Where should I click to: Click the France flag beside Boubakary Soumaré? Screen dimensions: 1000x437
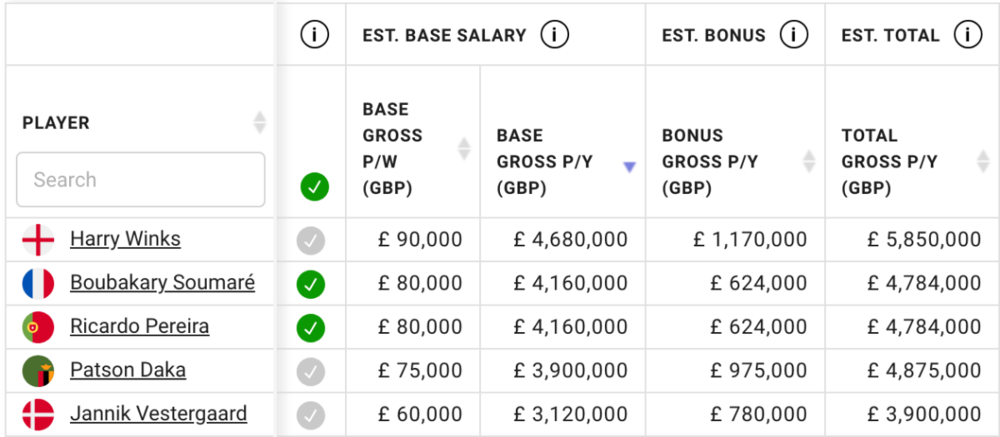point(38,283)
